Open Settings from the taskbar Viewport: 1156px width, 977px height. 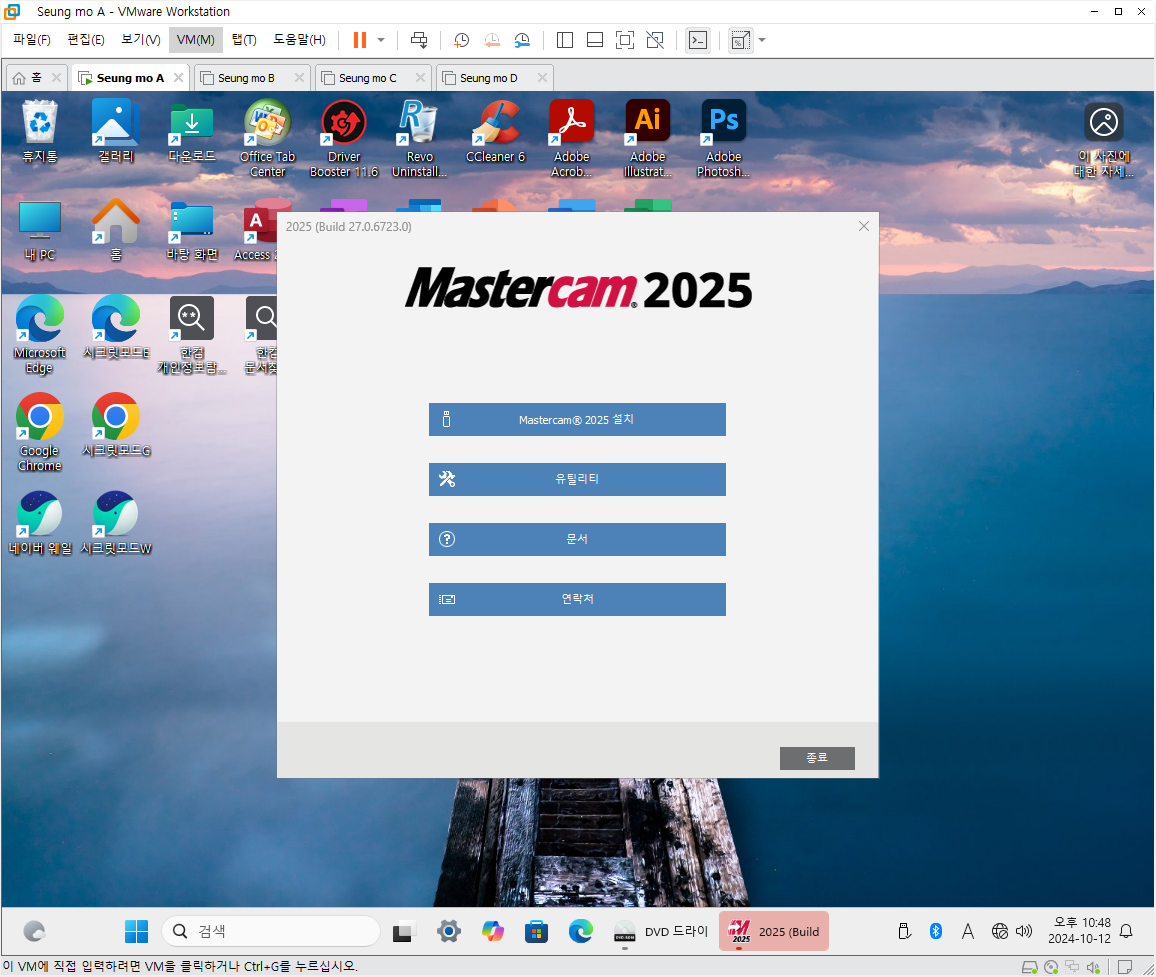pyautogui.click(x=448, y=931)
